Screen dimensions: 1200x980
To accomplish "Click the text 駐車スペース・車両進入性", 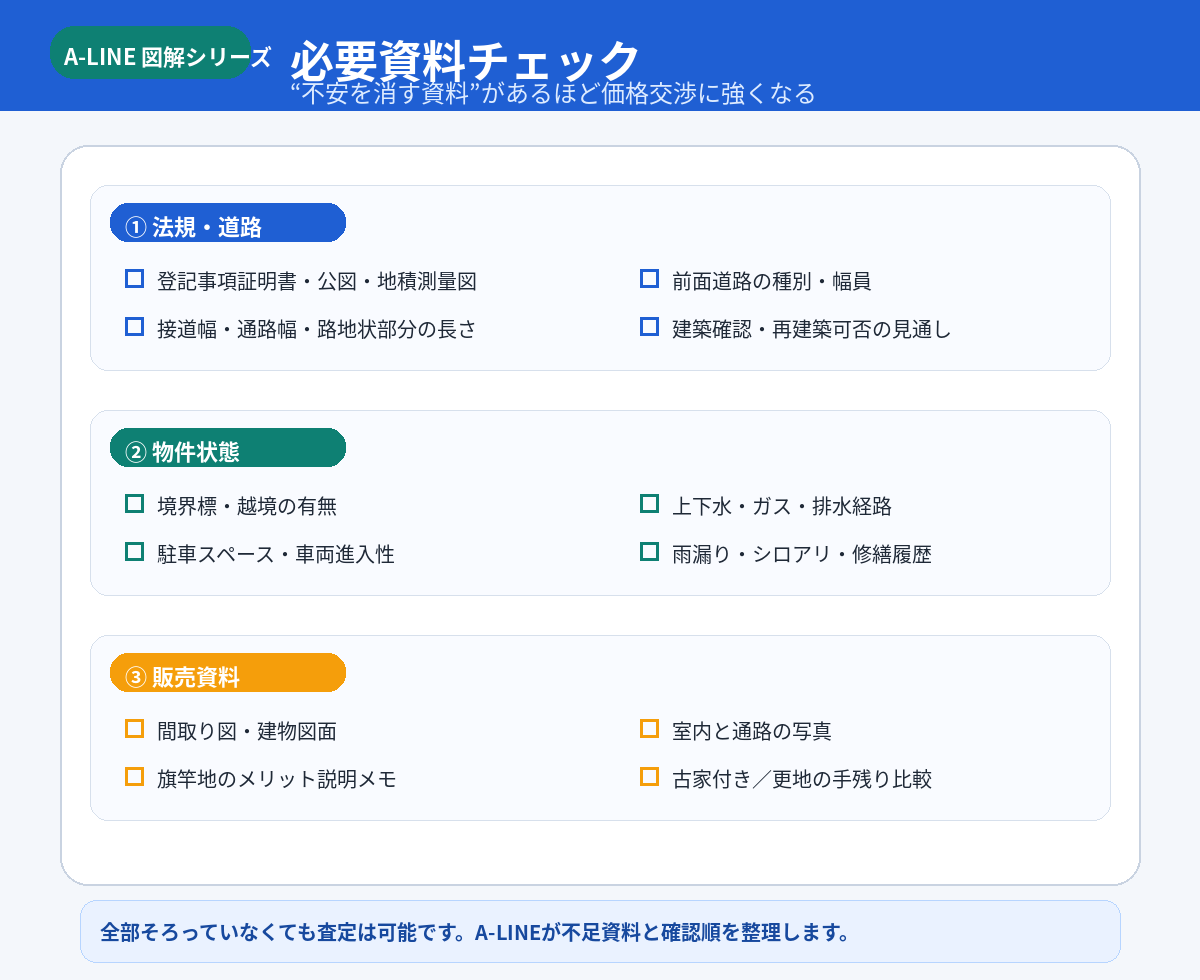I will click(x=276, y=554).
